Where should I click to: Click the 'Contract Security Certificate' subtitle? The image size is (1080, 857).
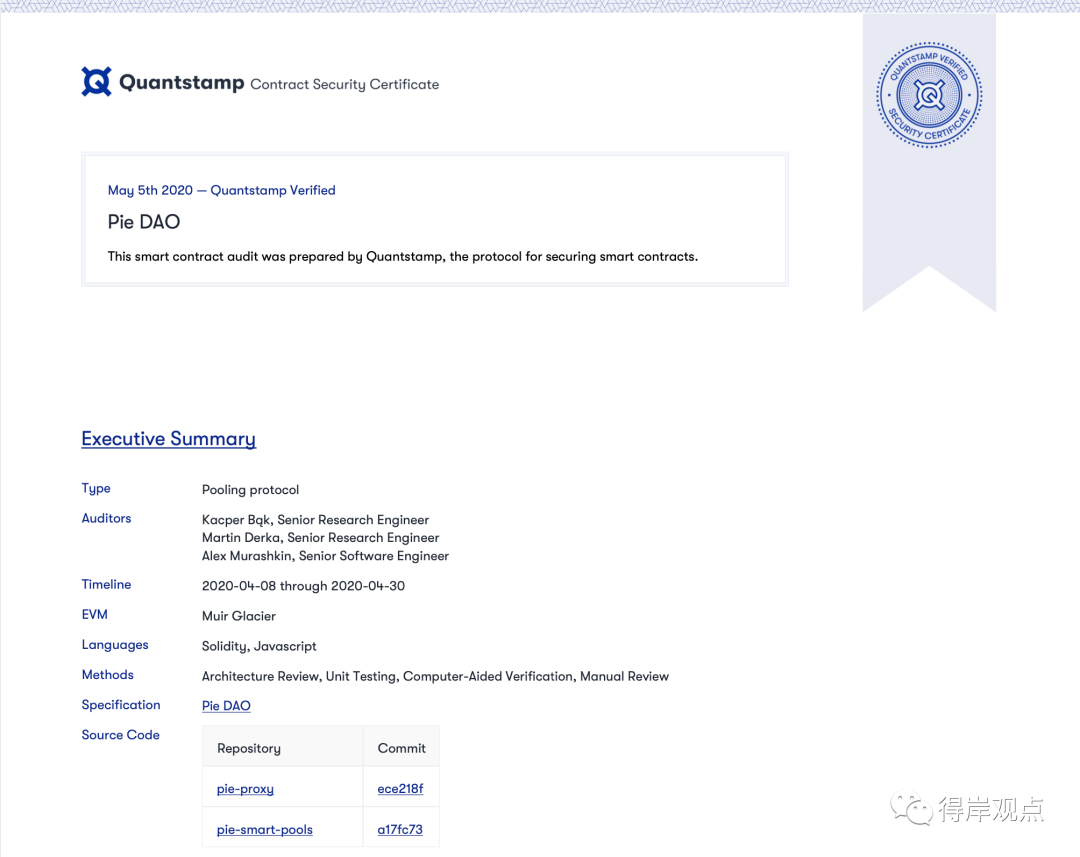[344, 84]
